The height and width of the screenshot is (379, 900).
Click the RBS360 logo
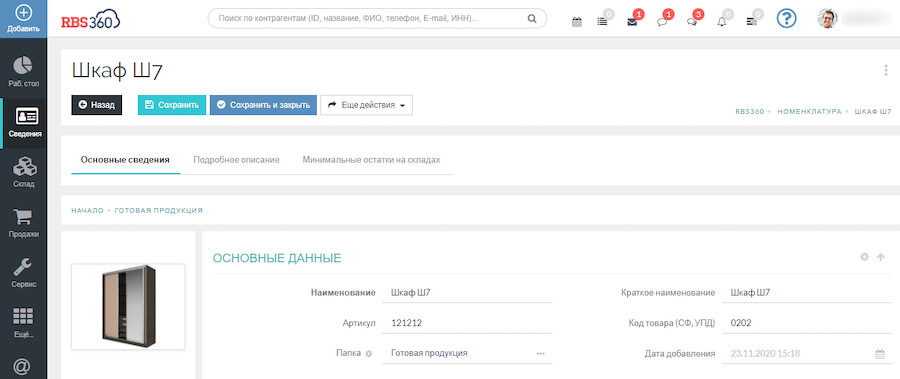point(90,20)
